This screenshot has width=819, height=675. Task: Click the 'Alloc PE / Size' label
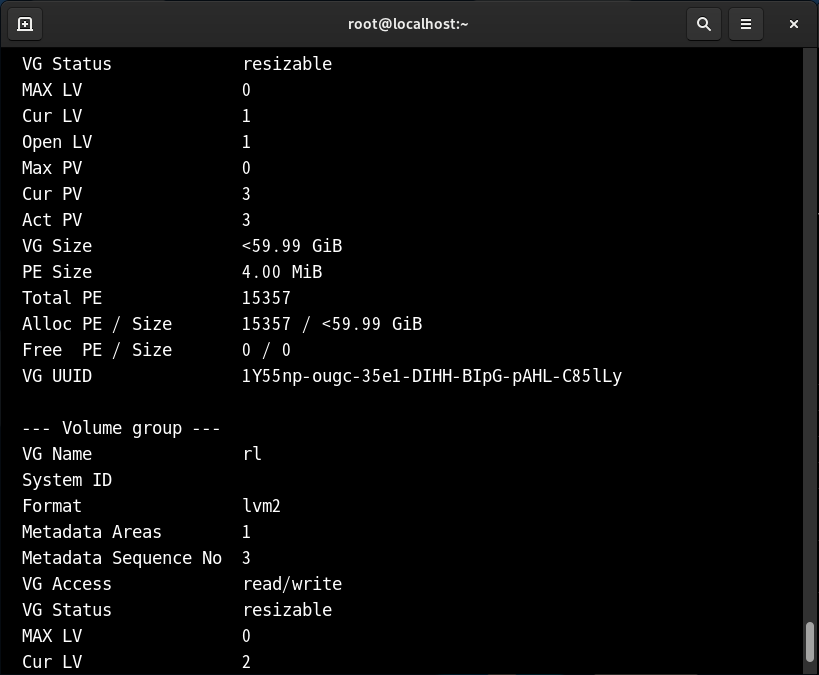(x=97, y=324)
